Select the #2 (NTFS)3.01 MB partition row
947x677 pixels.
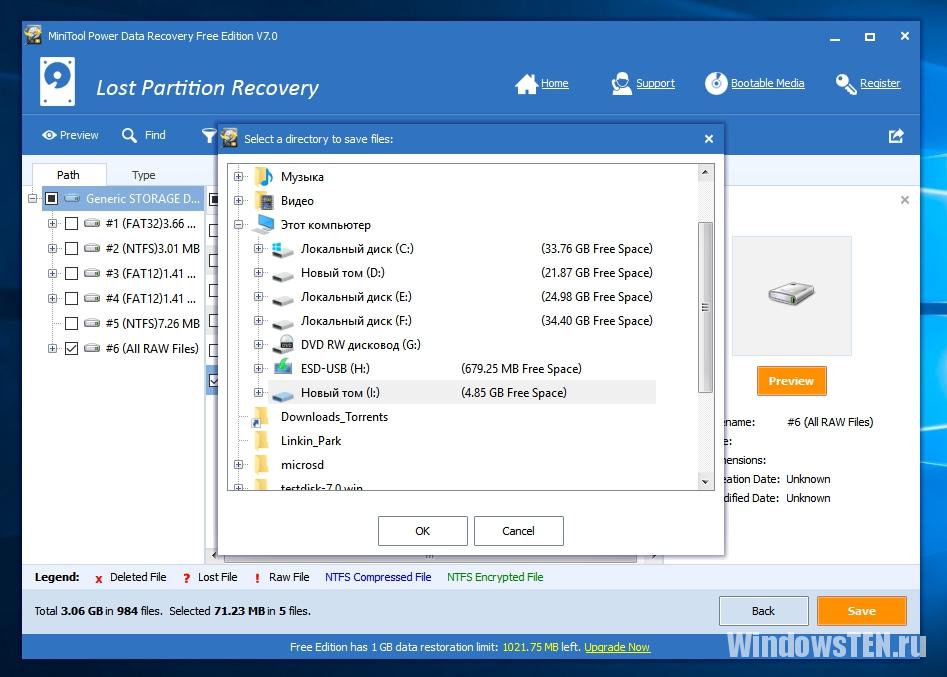click(x=152, y=248)
